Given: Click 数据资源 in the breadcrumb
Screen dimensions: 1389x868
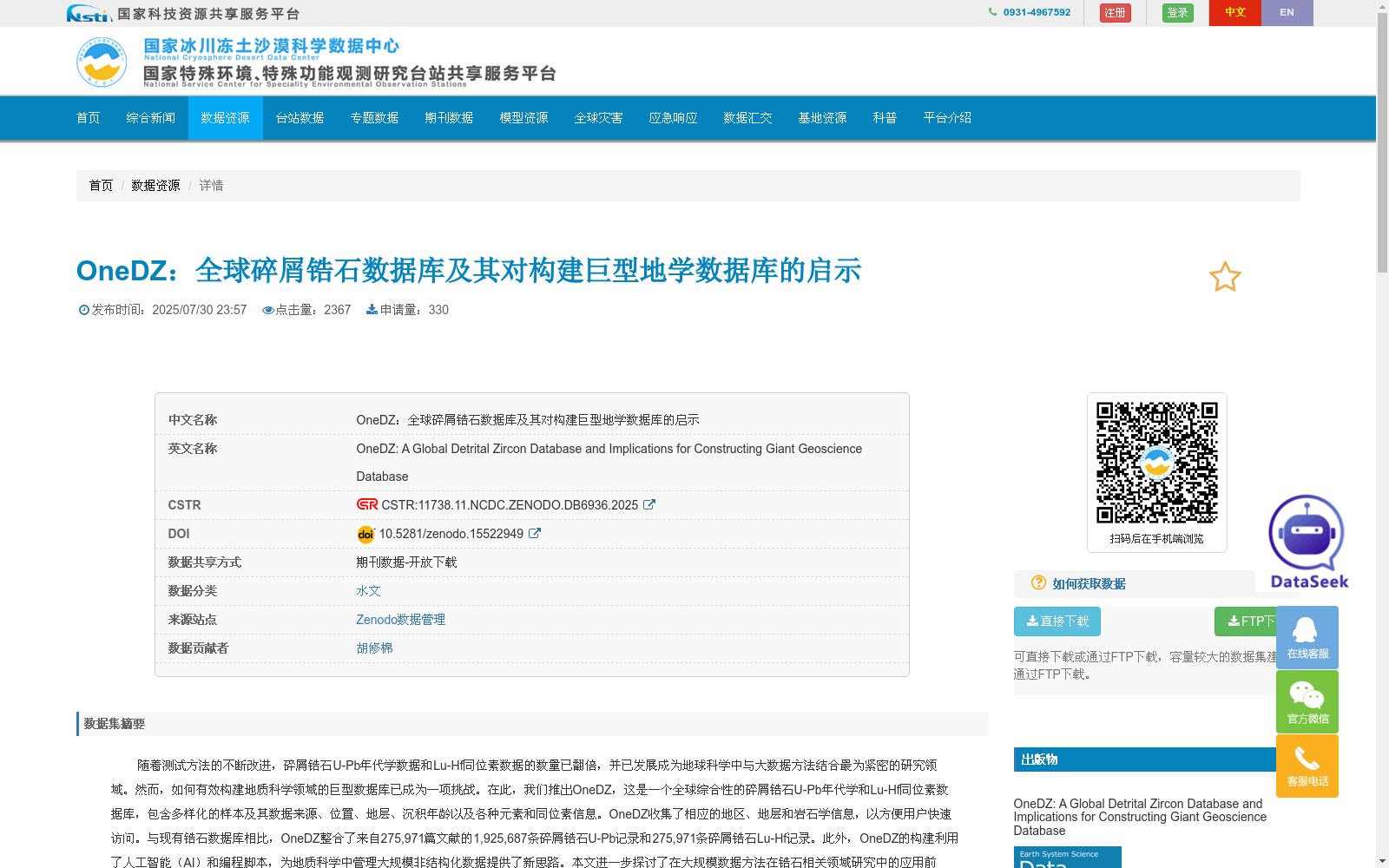Looking at the screenshot, I should tap(155, 186).
